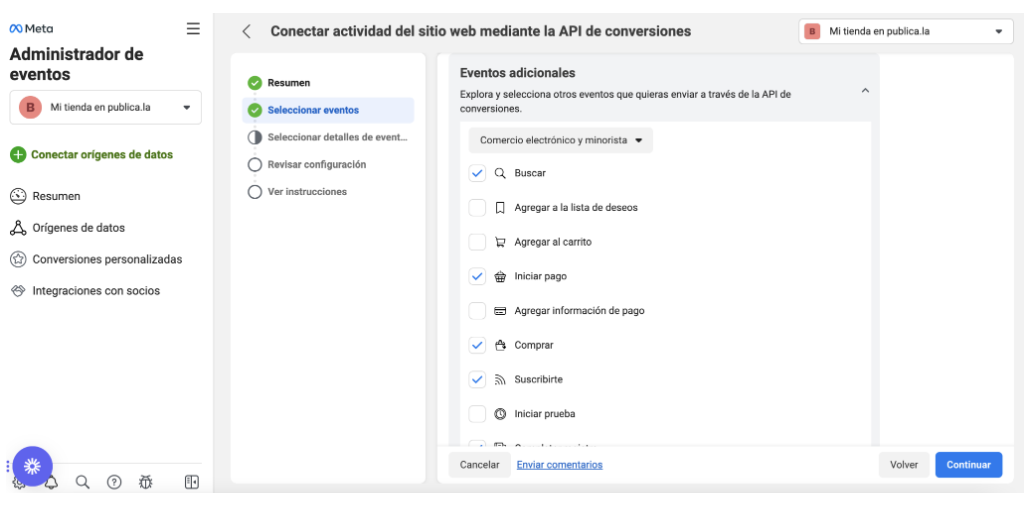Click the purple floating sunburst button
This screenshot has width=1034, height=512.
coord(32,466)
